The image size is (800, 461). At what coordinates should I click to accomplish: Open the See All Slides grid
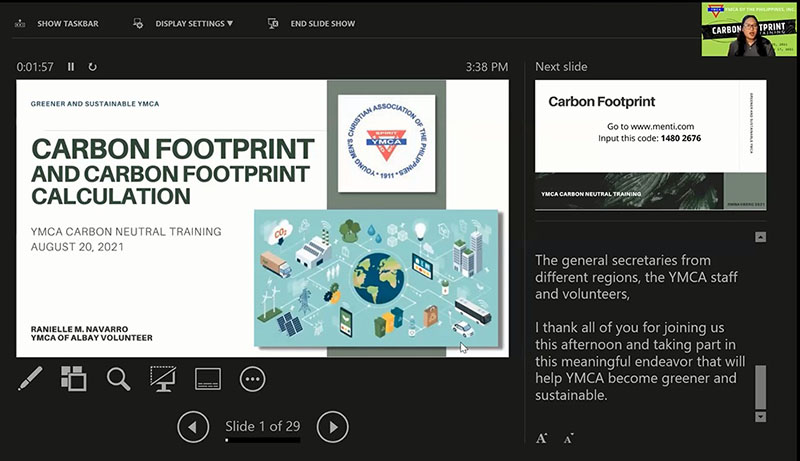[x=74, y=379]
